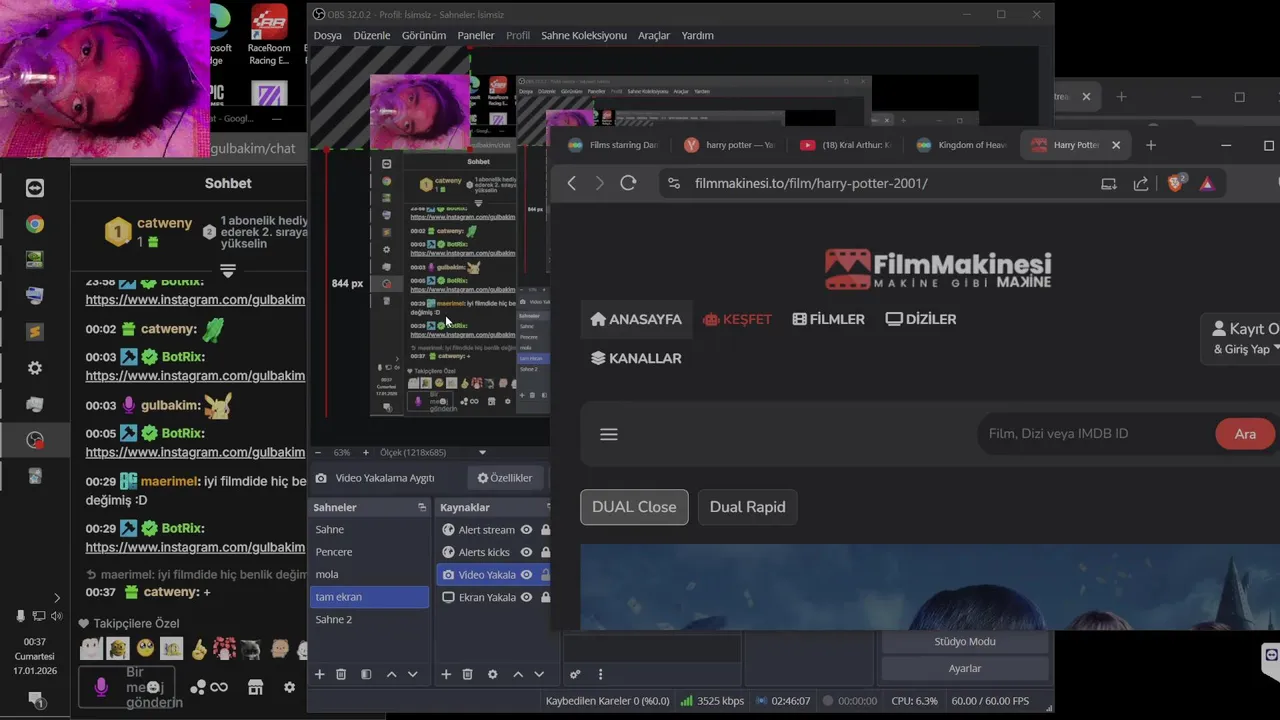This screenshot has width=1280, height=720.
Task: Open Brave Shields lion icon
Action: click(1177, 183)
